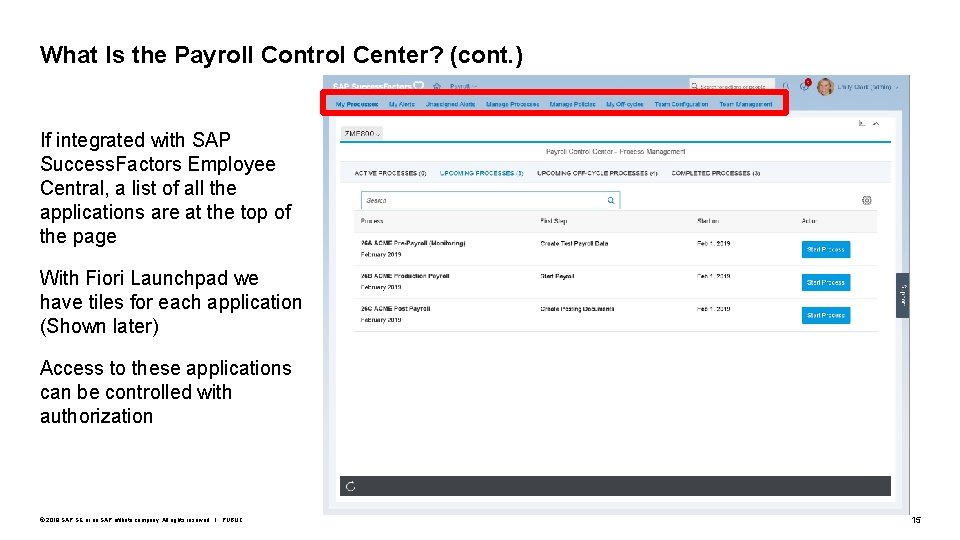Click Feb 1, 2019 date in Pre-Payroll row
960x540 pixels.
tap(713, 243)
